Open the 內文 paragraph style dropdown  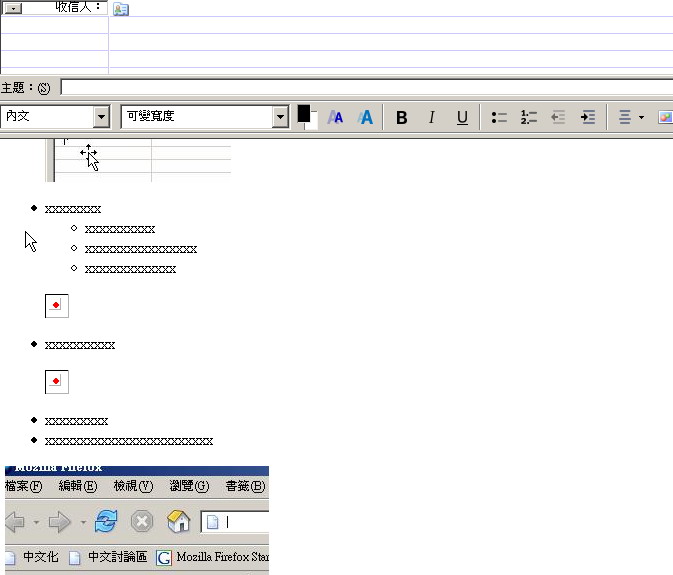[101, 116]
